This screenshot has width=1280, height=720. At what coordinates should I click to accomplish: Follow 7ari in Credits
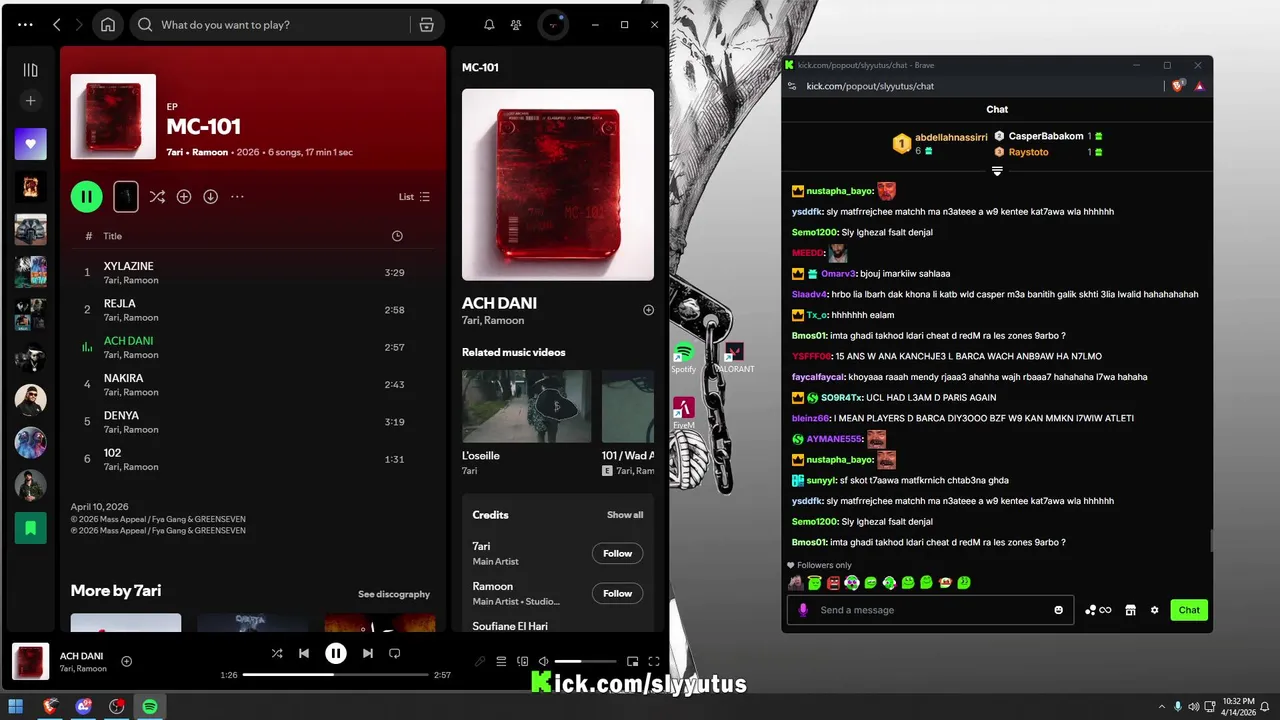617,553
